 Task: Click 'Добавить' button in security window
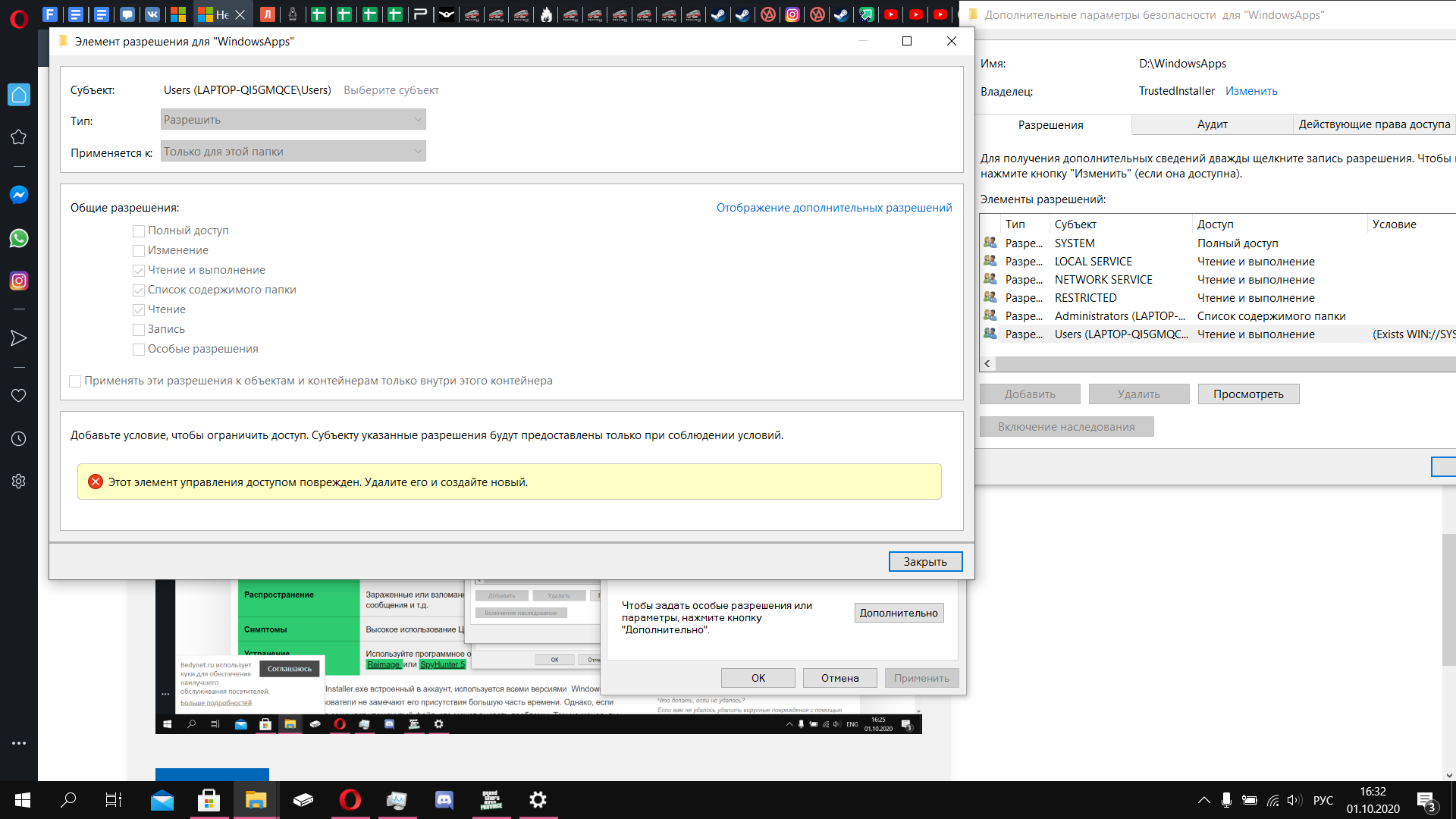point(1030,394)
